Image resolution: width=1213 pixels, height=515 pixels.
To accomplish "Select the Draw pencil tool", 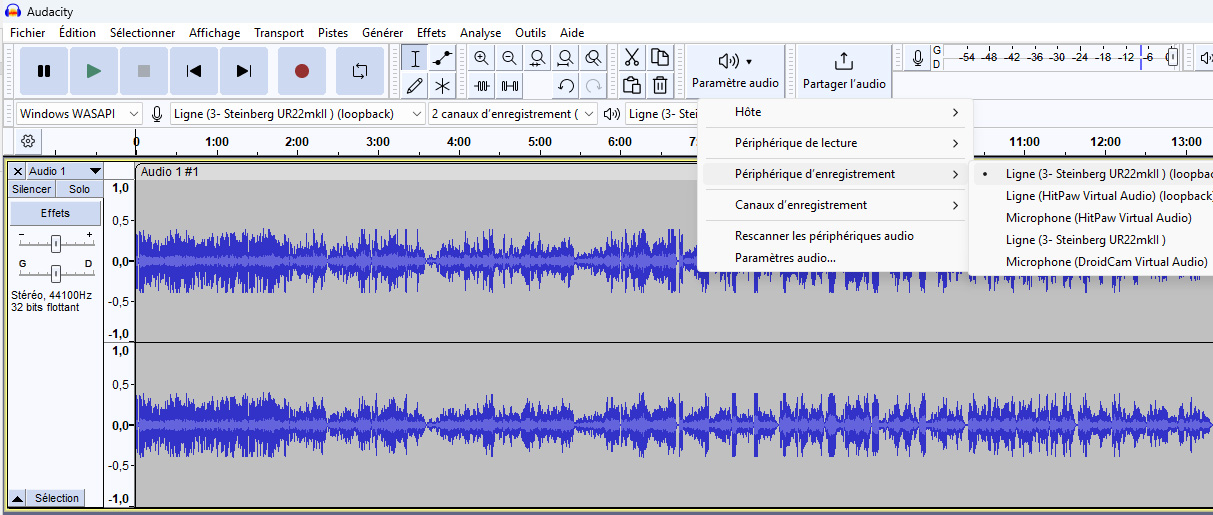I will (415, 85).
